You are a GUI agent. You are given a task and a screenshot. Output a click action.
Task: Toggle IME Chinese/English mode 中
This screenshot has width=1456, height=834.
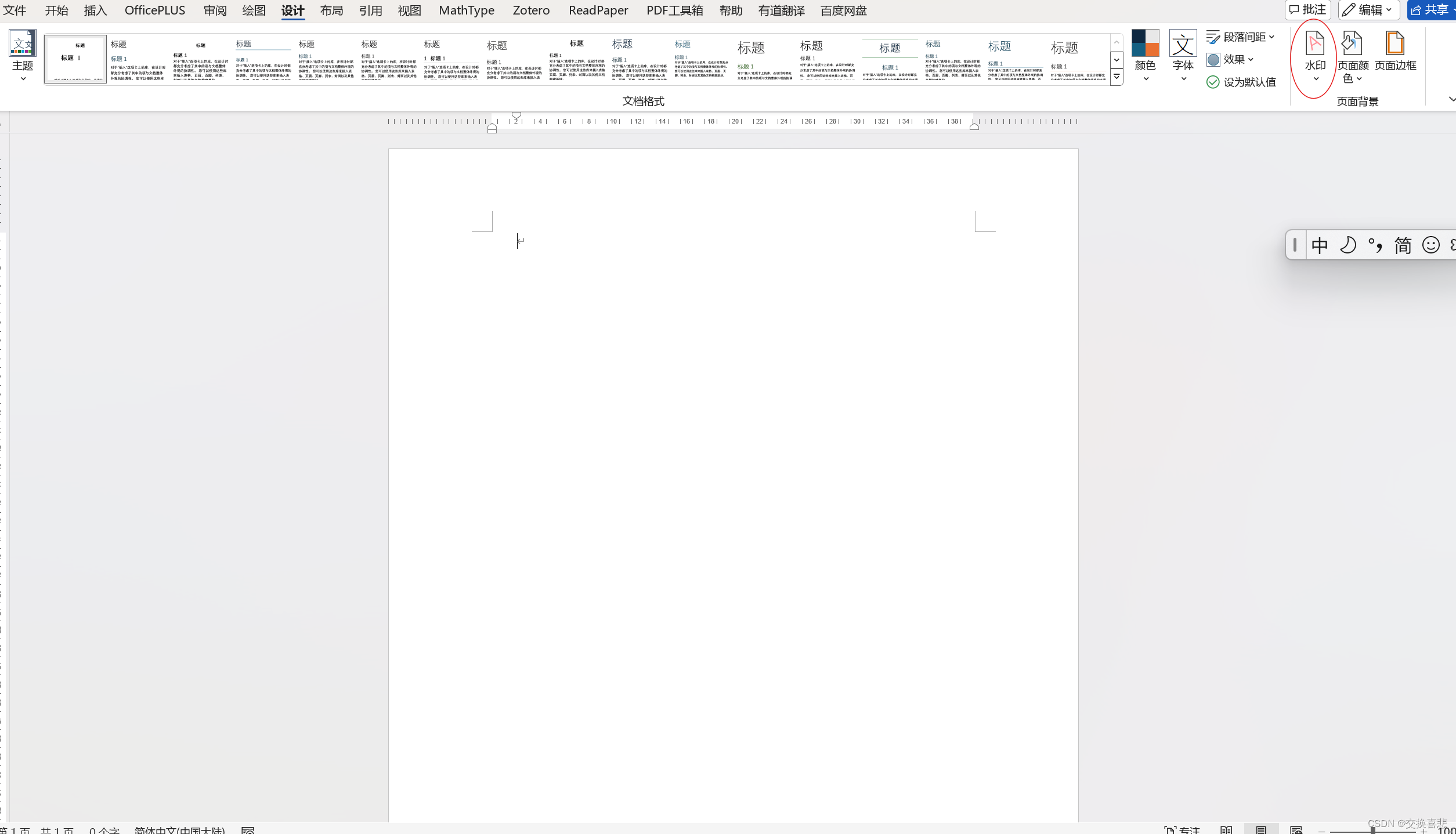(x=1319, y=245)
